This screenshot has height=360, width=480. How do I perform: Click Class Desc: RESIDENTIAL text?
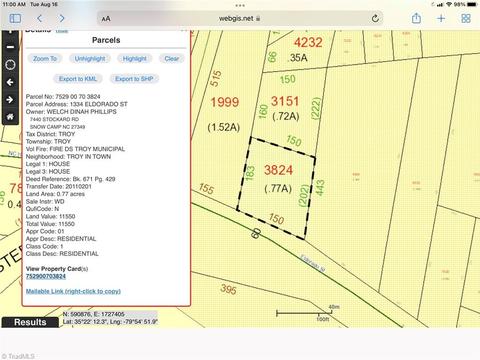[x=62, y=254]
